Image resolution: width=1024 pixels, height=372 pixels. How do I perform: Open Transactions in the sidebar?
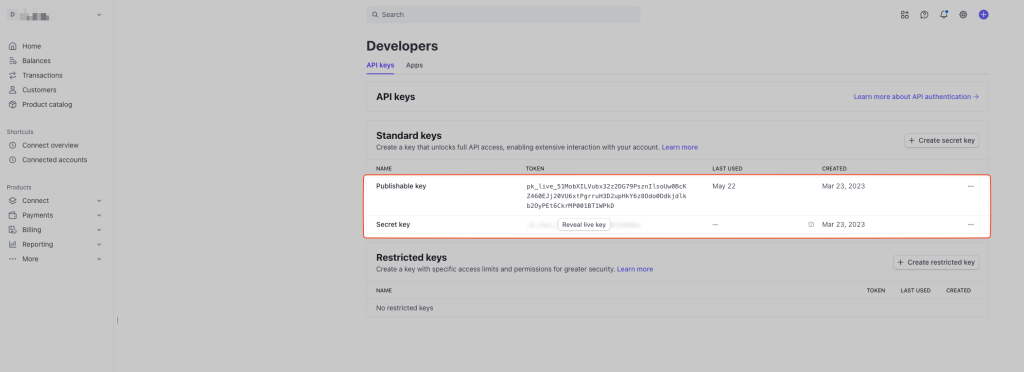pyautogui.click(x=42, y=75)
